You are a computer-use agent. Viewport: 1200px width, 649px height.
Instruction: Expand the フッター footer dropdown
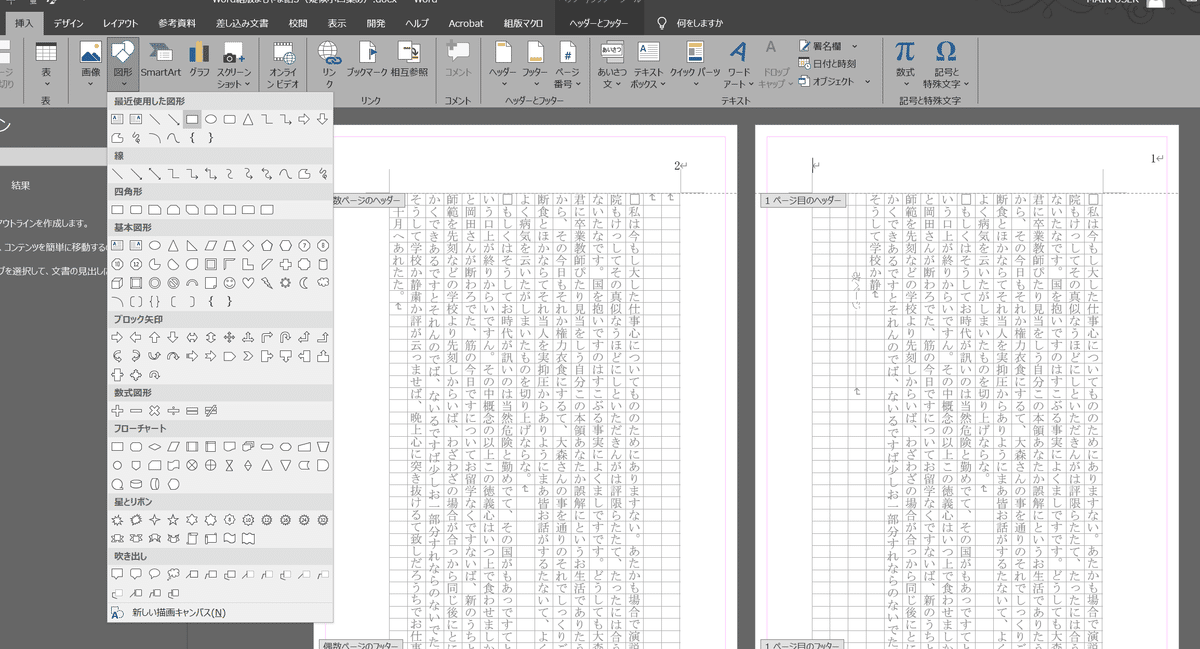point(535,64)
